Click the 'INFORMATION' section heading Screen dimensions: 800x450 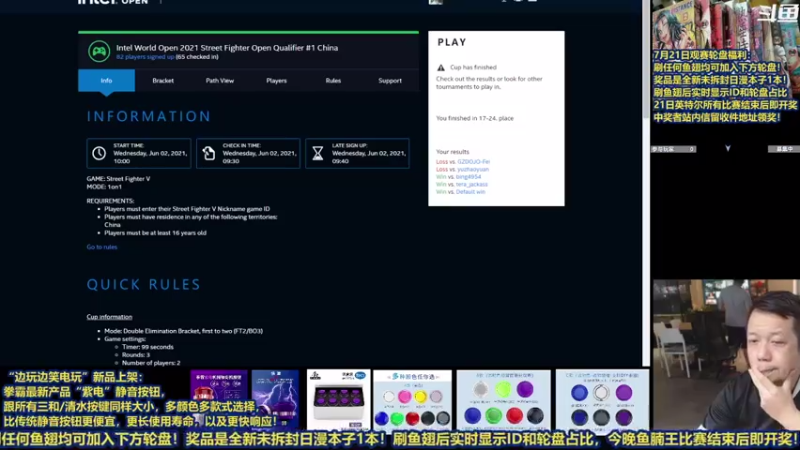point(149,116)
